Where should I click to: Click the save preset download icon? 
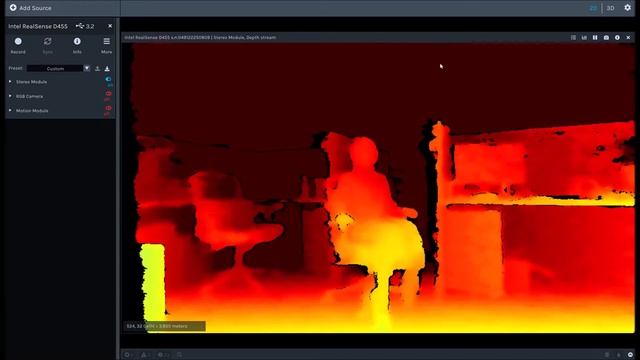coord(107,69)
